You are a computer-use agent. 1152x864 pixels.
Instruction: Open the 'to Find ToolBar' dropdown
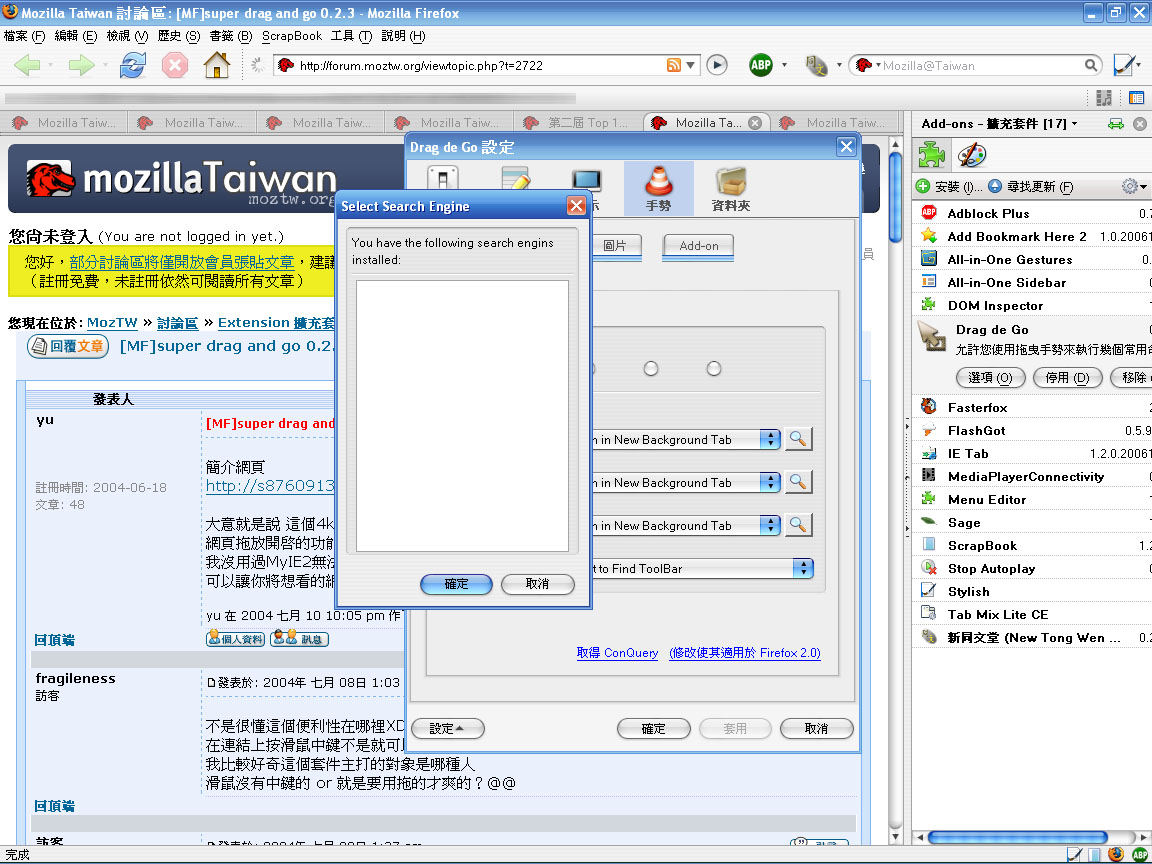[803, 568]
